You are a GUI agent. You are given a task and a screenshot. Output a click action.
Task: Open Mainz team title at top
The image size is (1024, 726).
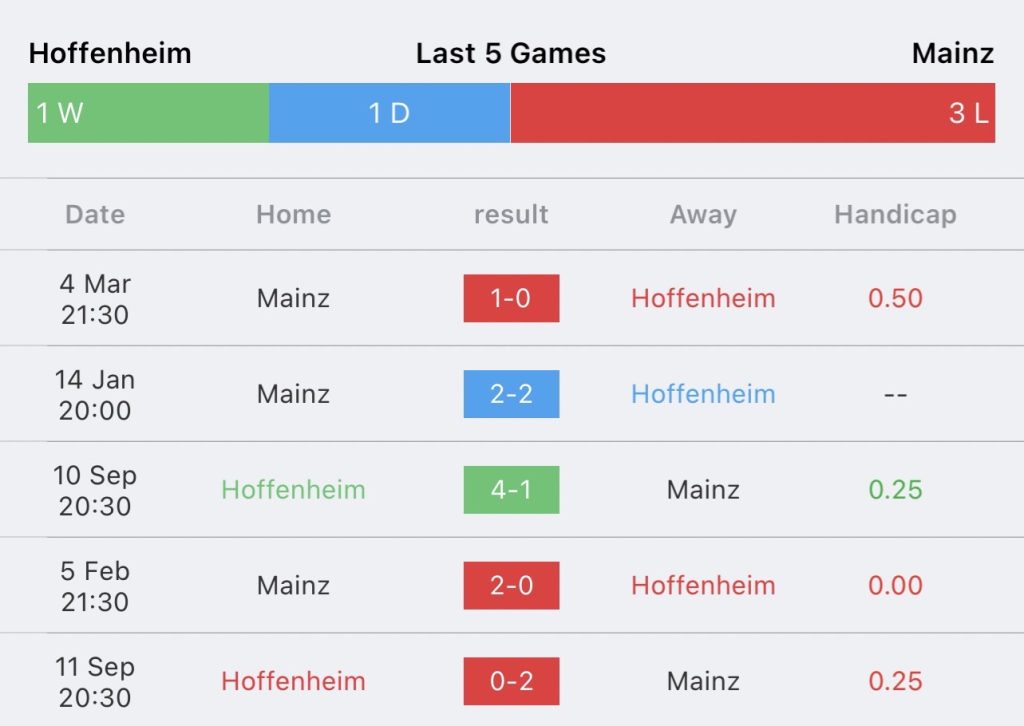pos(953,53)
